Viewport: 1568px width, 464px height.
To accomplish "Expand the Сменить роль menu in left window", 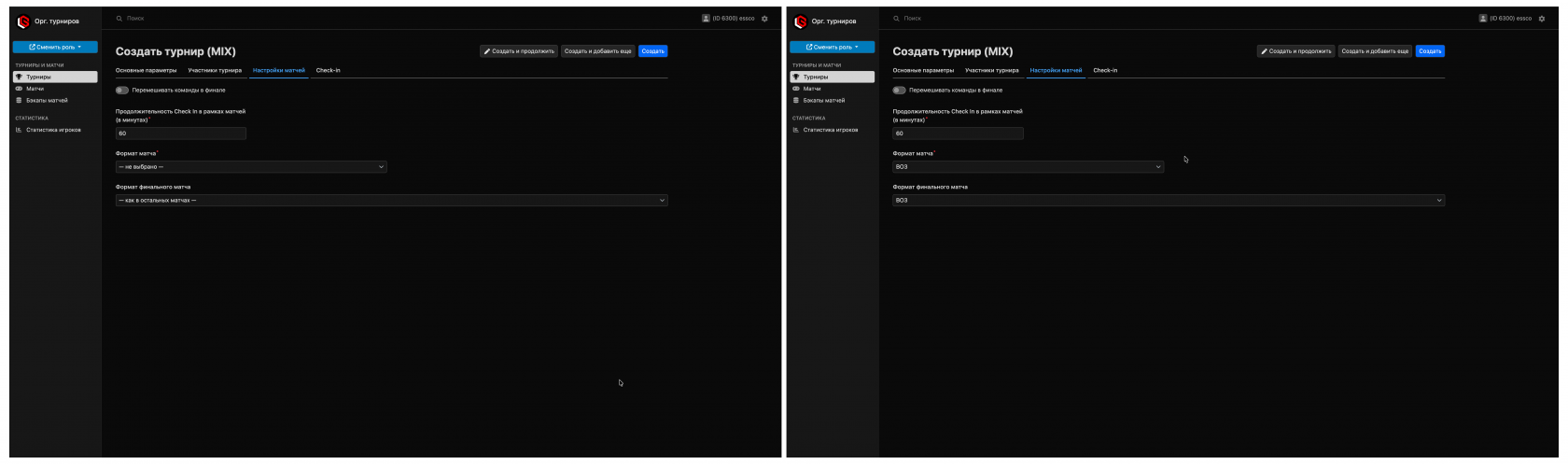I will pos(55,47).
